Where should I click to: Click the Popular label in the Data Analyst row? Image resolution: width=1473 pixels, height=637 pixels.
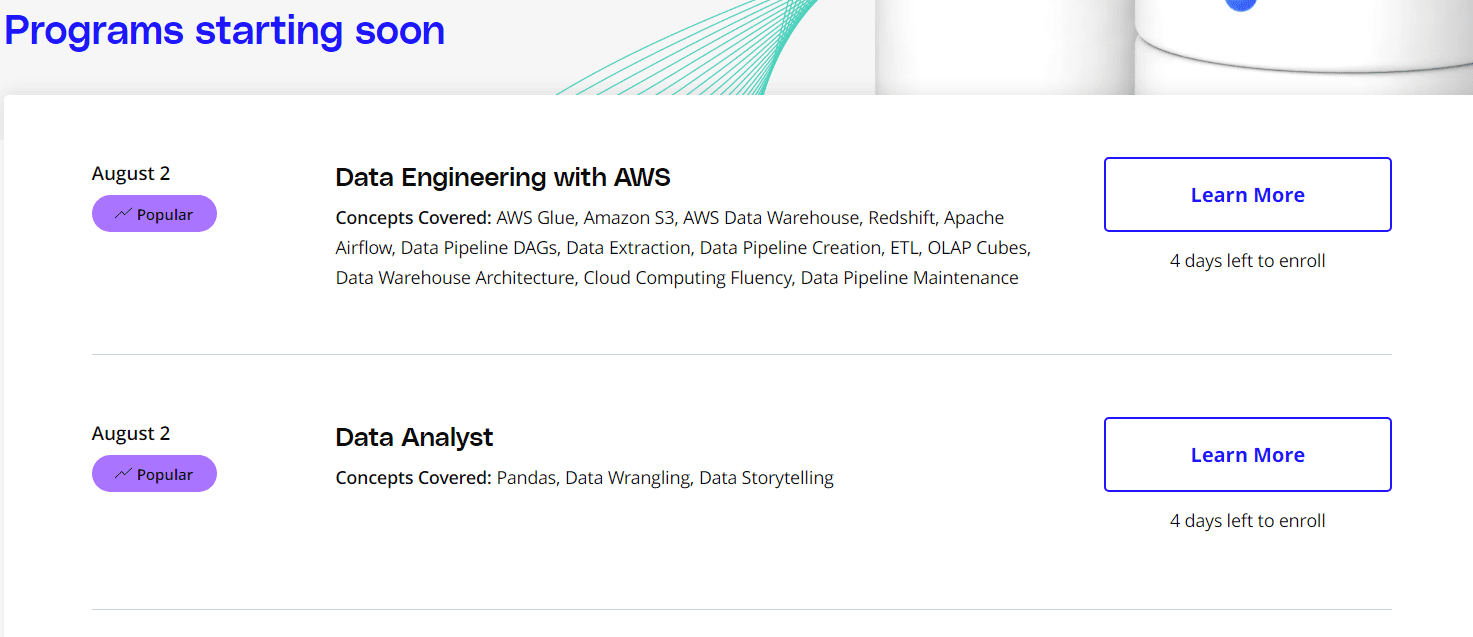click(165, 474)
